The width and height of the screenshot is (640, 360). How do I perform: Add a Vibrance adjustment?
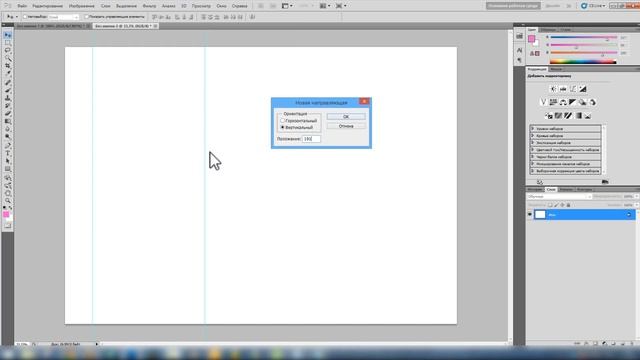[543, 102]
